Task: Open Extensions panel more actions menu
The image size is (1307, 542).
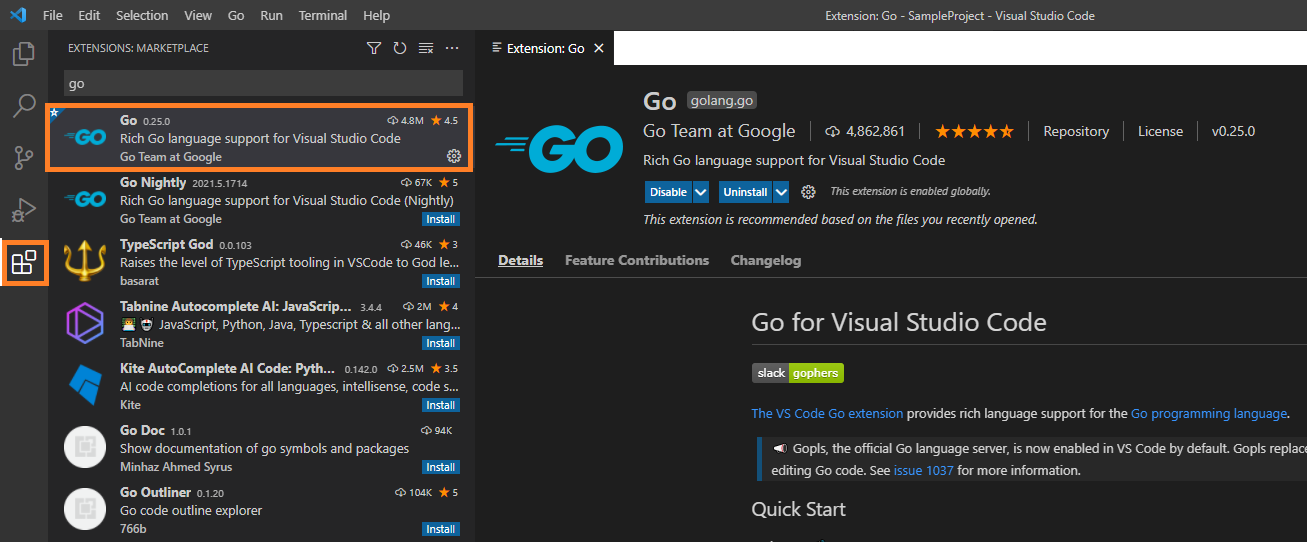Action: click(452, 48)
